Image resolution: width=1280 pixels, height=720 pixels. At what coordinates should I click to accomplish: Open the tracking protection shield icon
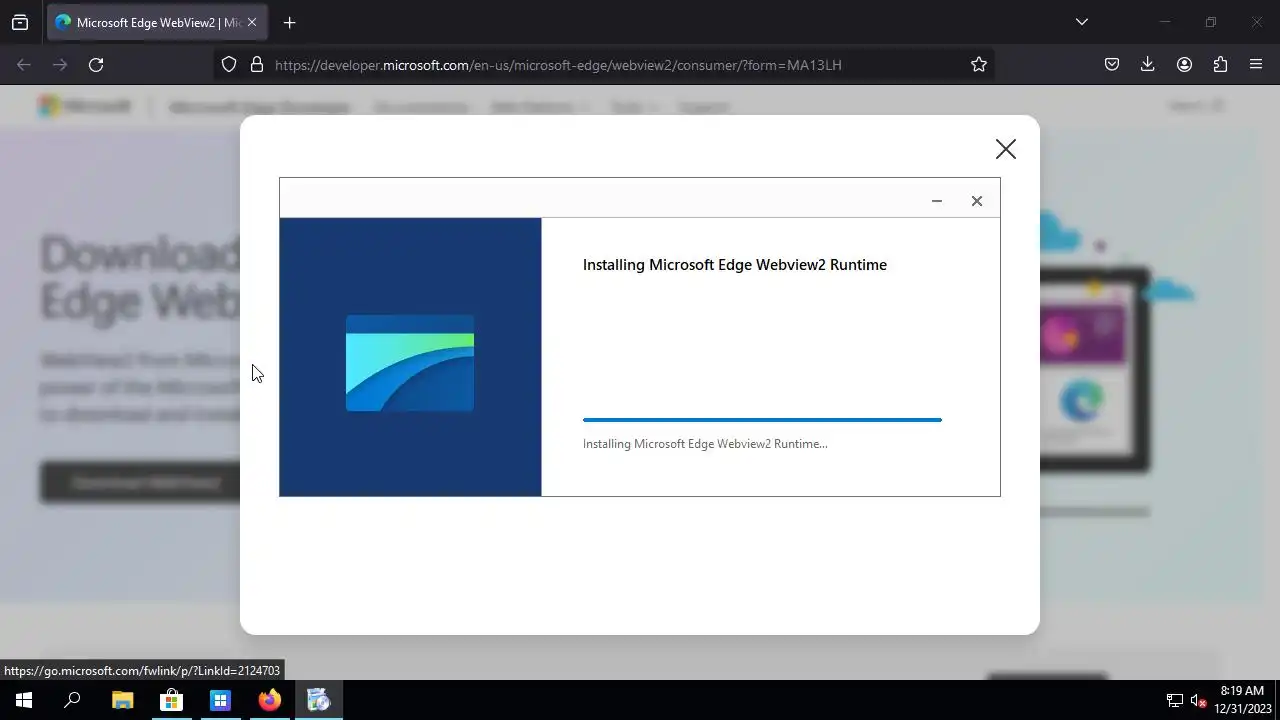[229, 65]
